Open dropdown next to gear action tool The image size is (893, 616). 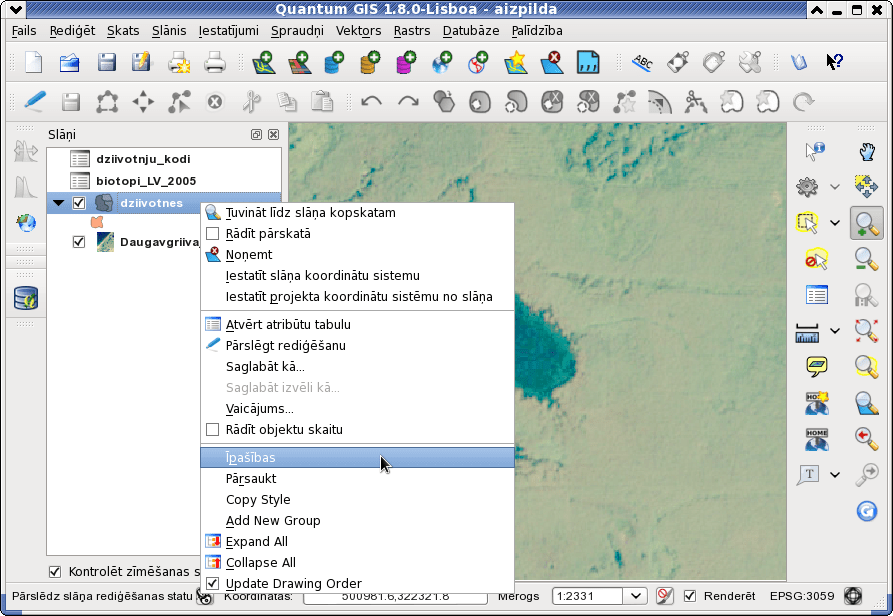tap(835, 186)
